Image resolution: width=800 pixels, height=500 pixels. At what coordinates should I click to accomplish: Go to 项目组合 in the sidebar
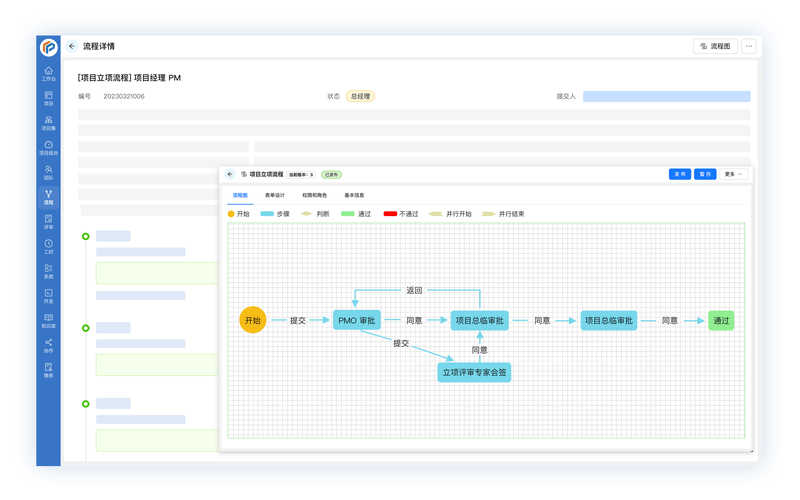48,147
